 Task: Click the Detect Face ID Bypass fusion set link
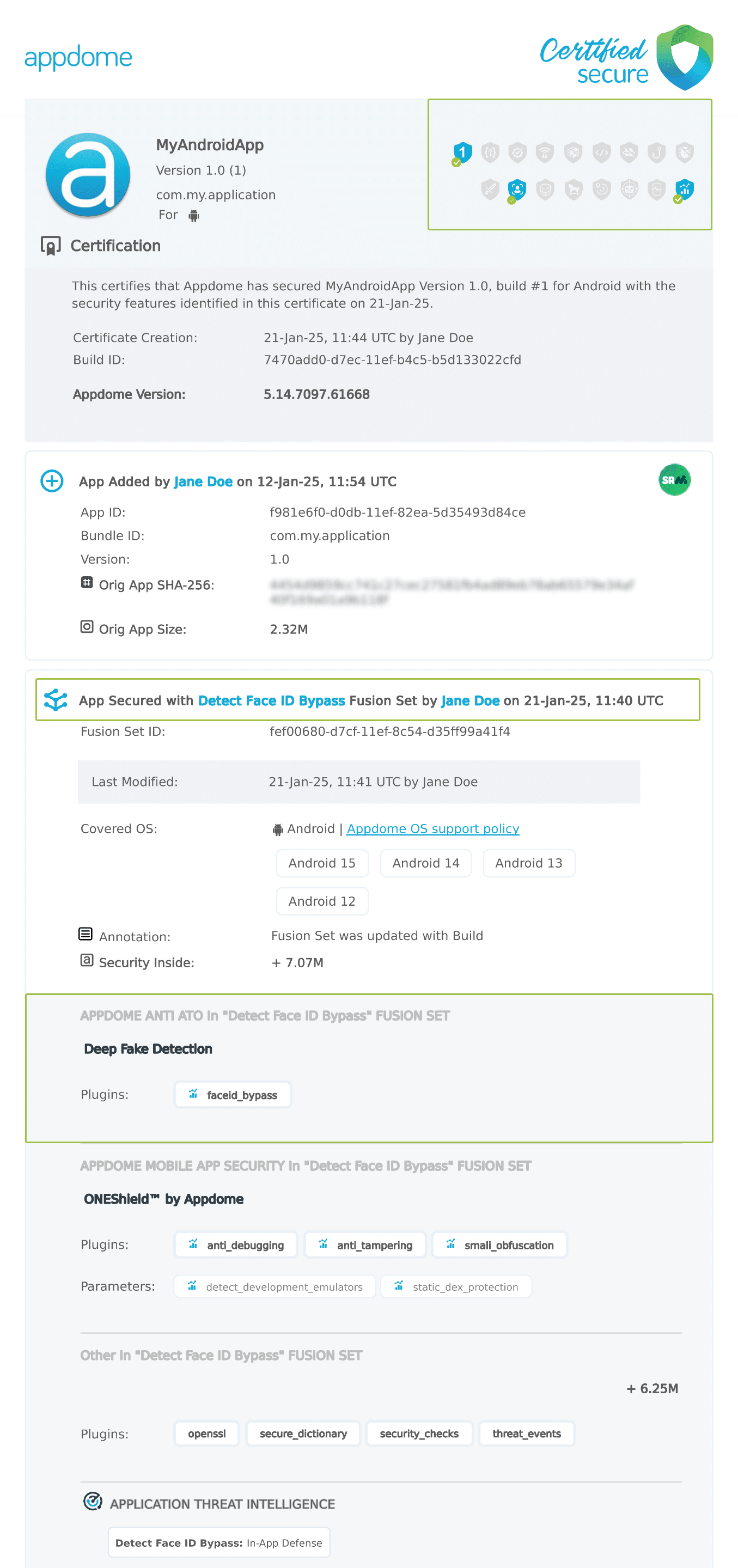(271, 700)
